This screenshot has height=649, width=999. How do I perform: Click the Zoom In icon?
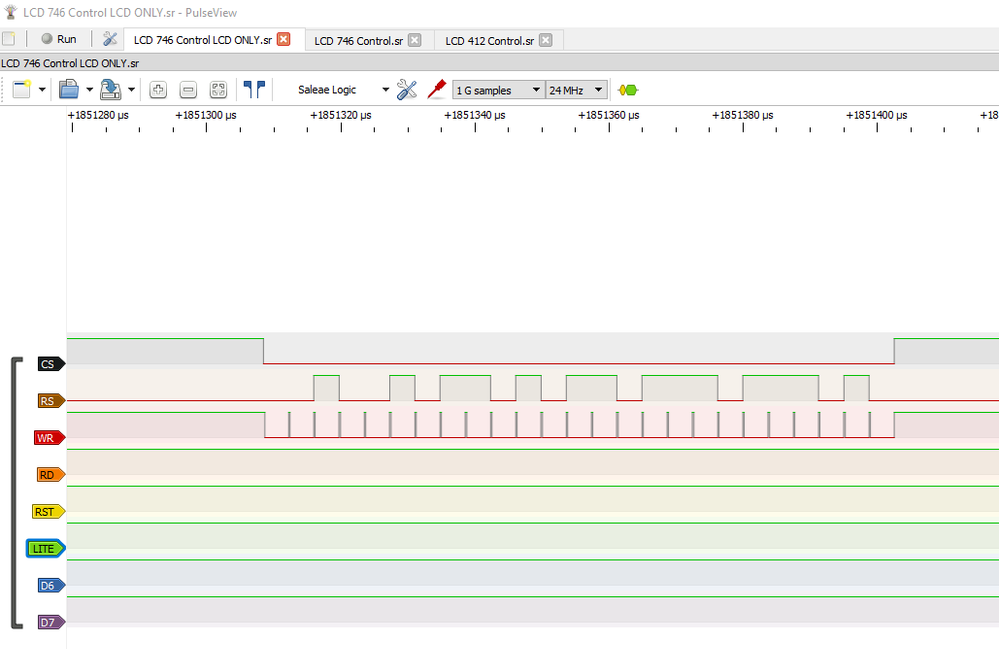coord(158,90)
